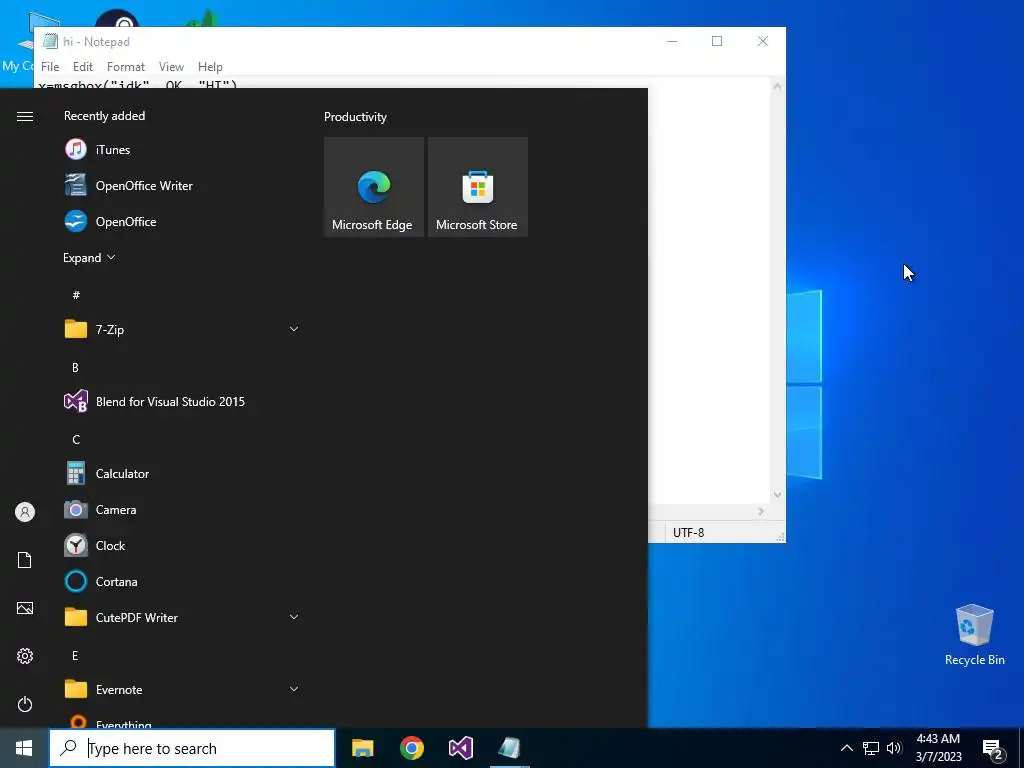Viewport: 1024px width, 768px height.
Task: Expand the CutePDF Writer chevron
Action: pos(294,617)
